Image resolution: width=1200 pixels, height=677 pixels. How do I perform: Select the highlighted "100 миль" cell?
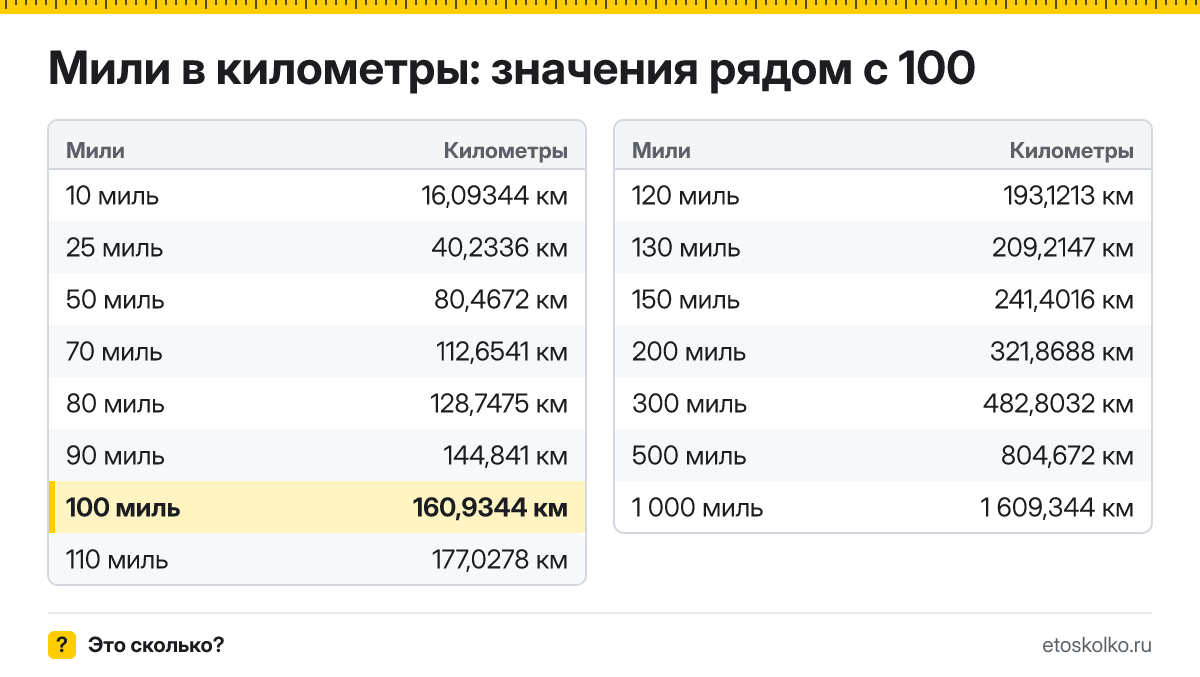123,507
